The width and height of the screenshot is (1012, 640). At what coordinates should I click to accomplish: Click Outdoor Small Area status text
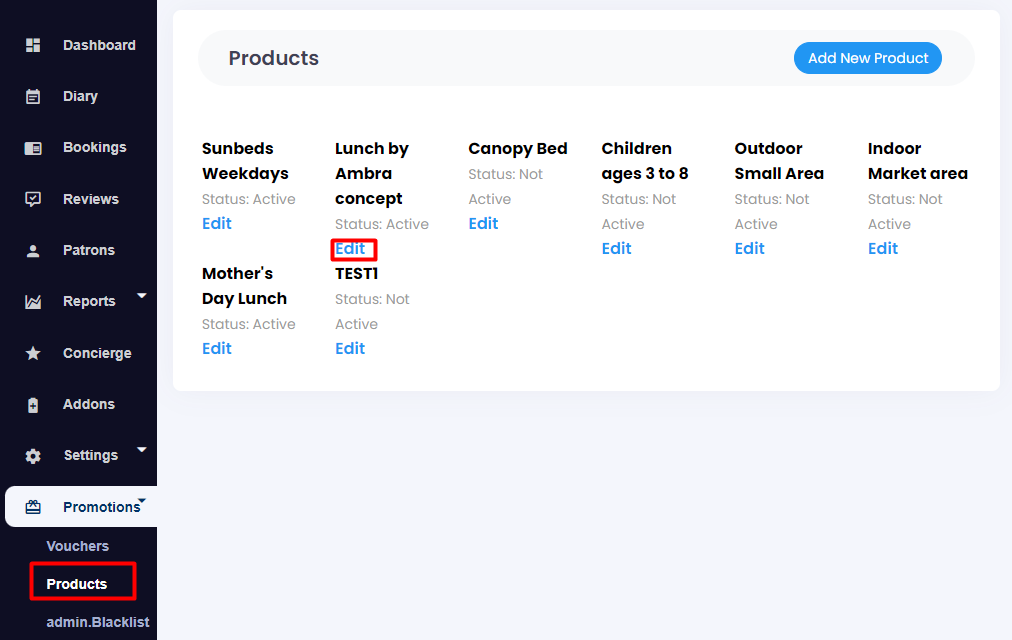771,212
